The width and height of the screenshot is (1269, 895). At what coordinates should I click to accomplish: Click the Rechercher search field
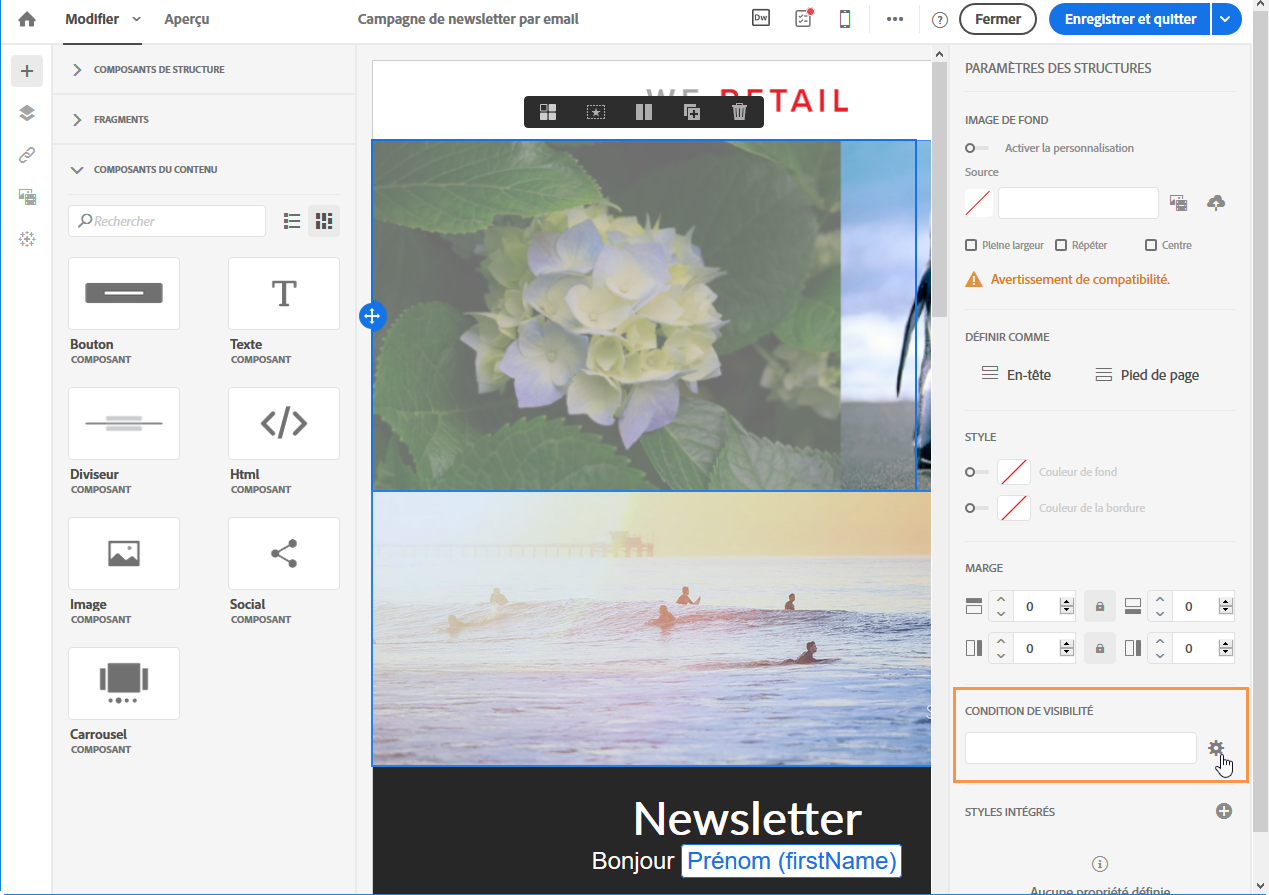(167, 221)
